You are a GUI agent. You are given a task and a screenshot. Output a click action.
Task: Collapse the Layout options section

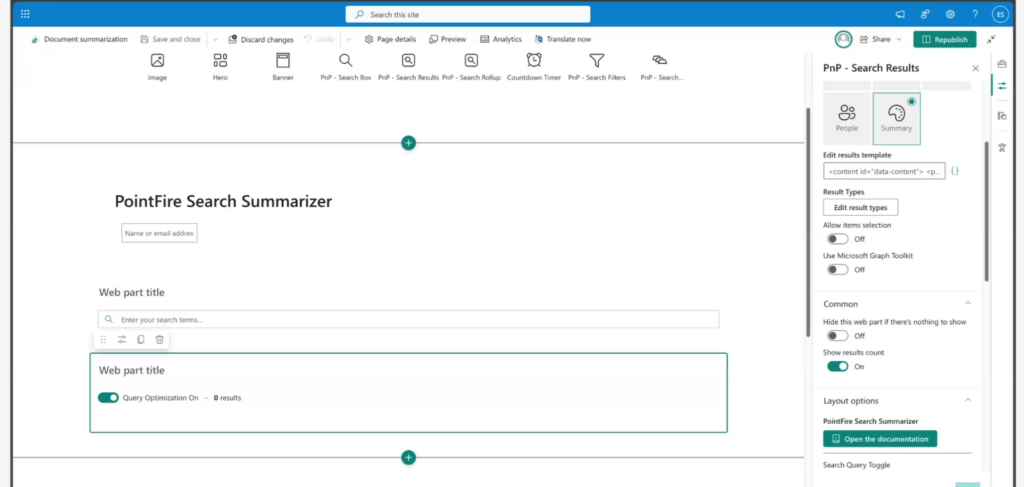click(967, 400)
